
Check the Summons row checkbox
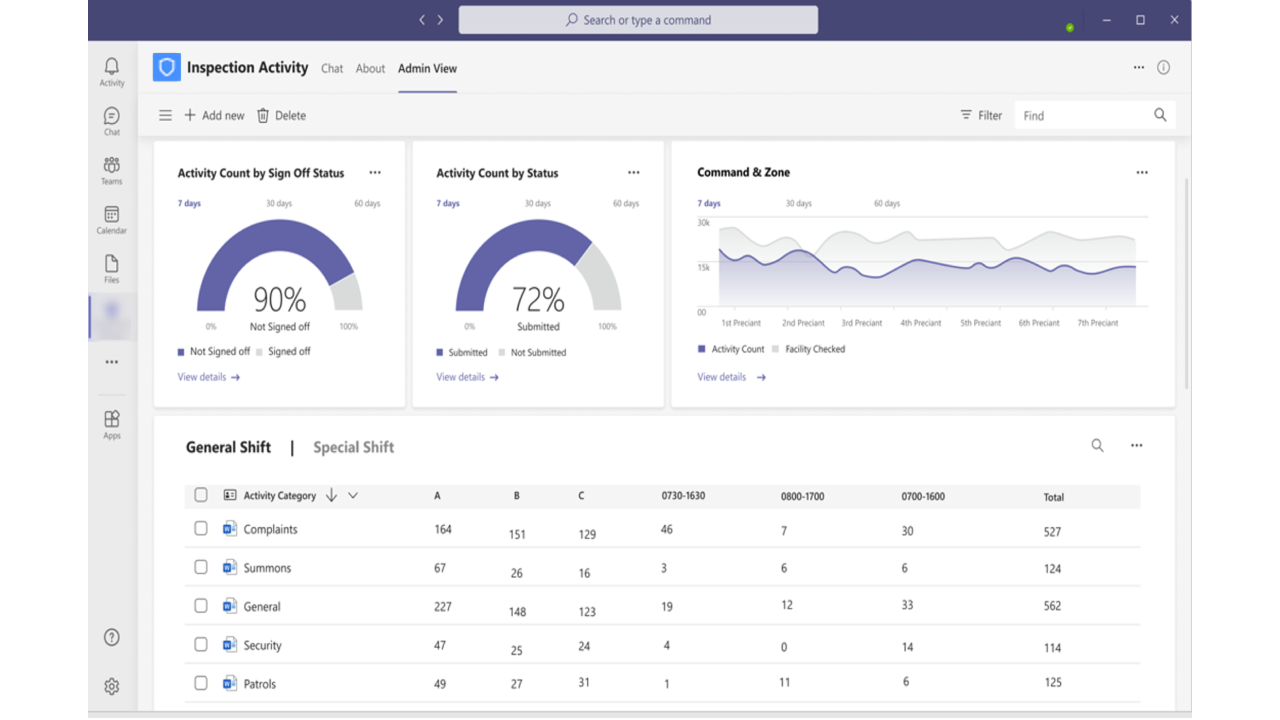[x=201, y=567]
